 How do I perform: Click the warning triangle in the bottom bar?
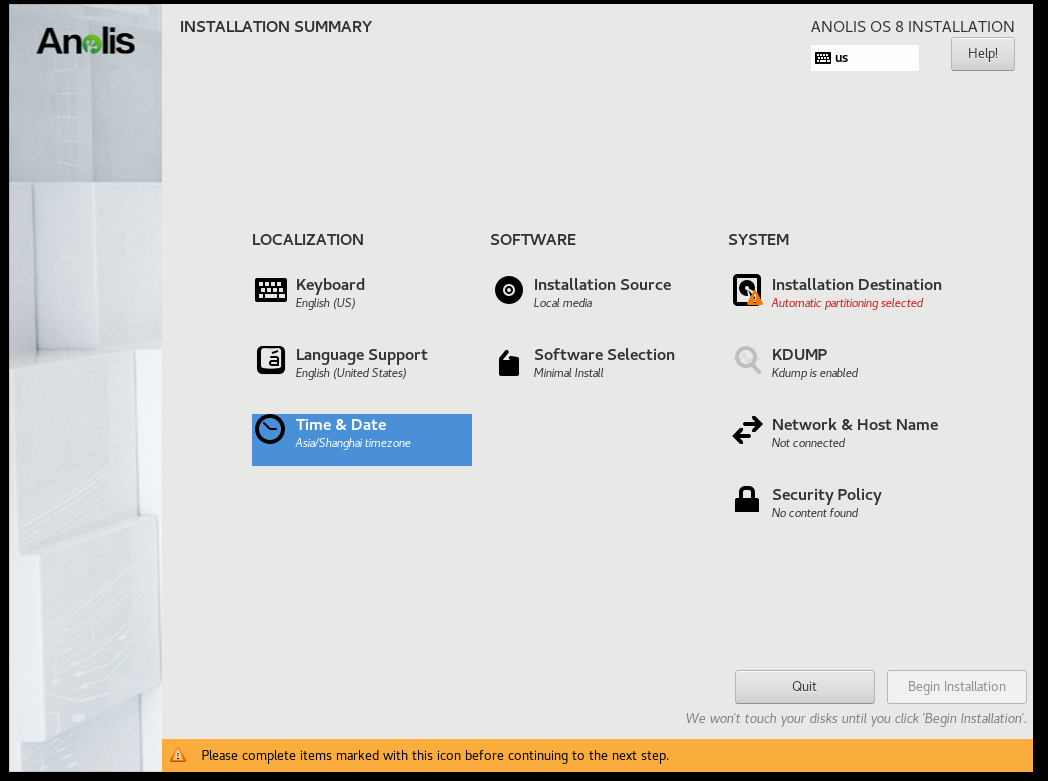click(178, 755)
